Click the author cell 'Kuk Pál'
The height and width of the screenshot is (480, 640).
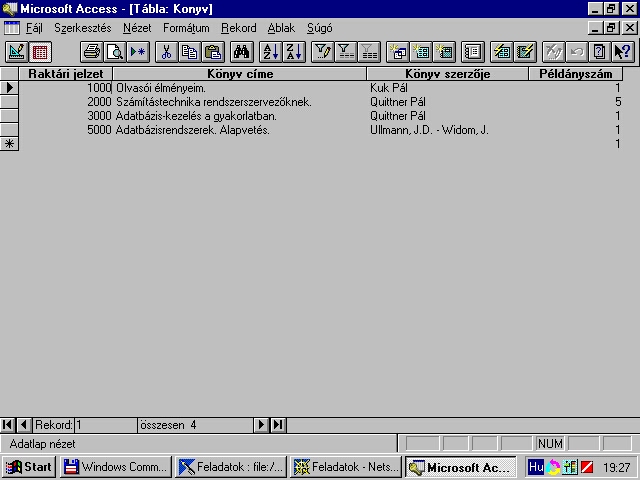[x=448, y=88]
